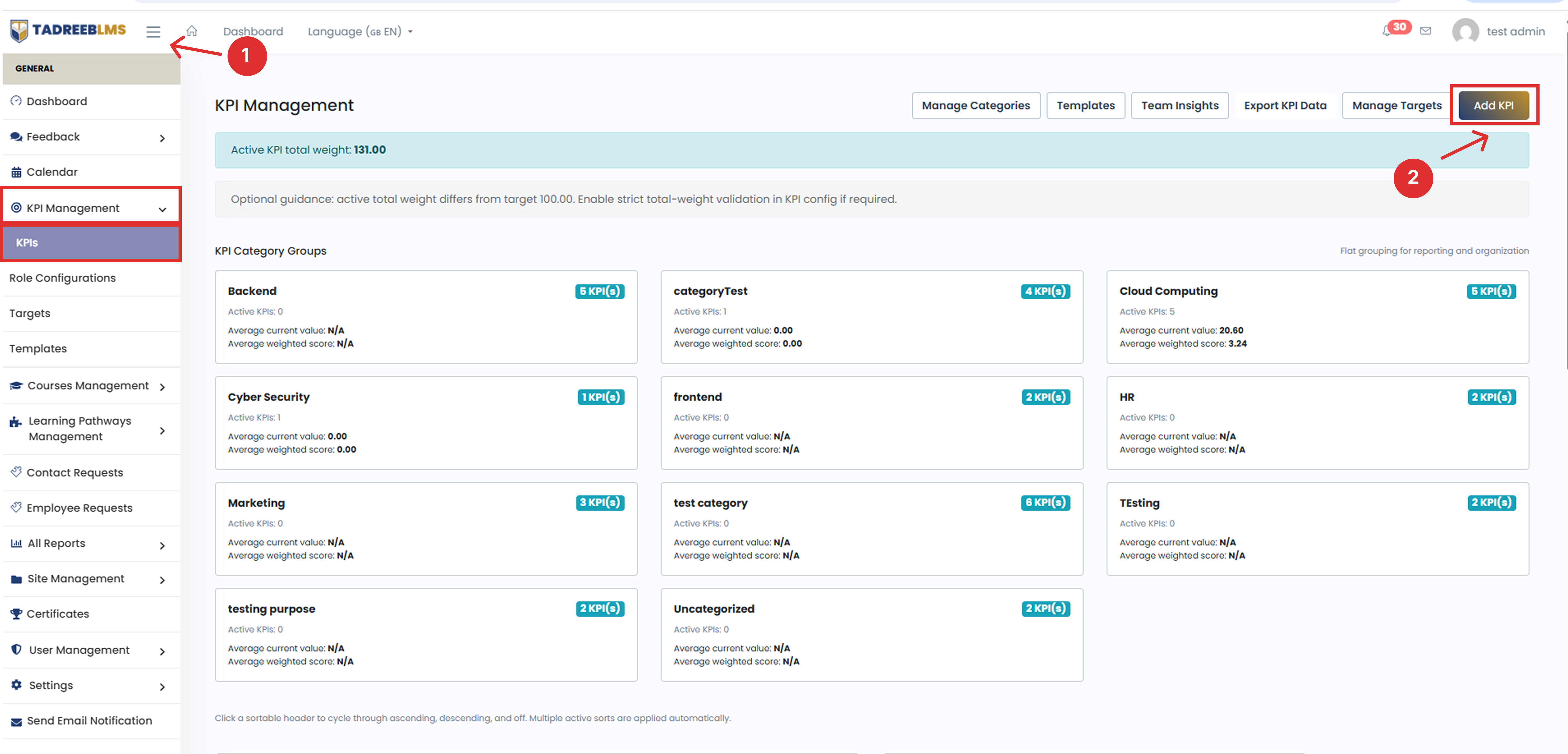This screenshot has height=754, width=1568.
Task: Click the Manage Categories button
Action: point(976,105)
